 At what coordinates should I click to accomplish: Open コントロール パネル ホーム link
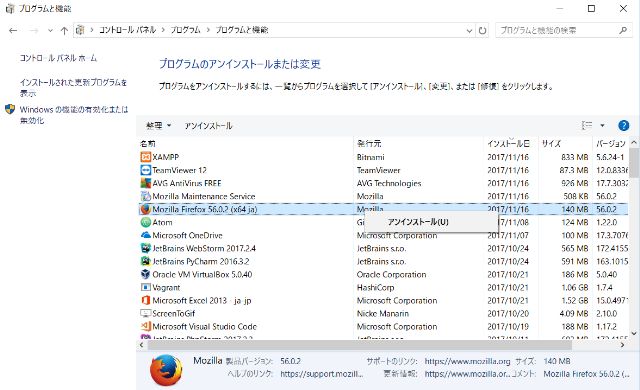58,58
